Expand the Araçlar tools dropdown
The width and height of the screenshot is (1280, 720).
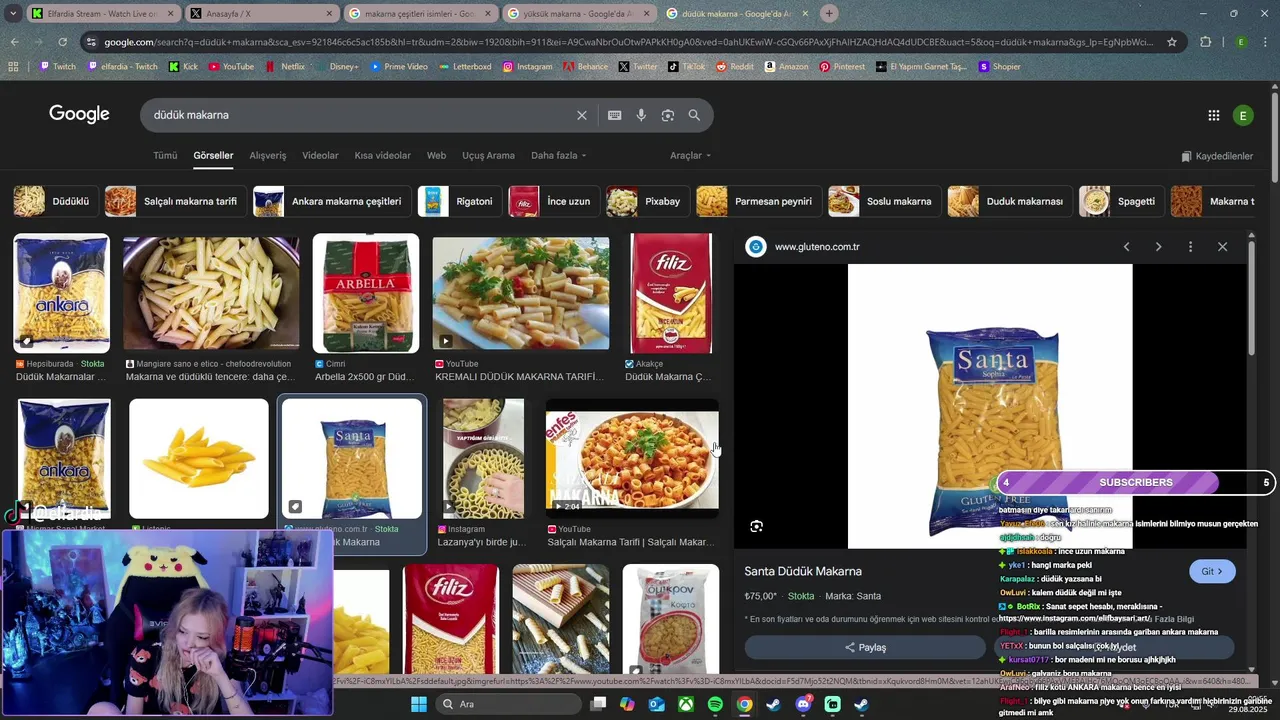tap(691, 156)
